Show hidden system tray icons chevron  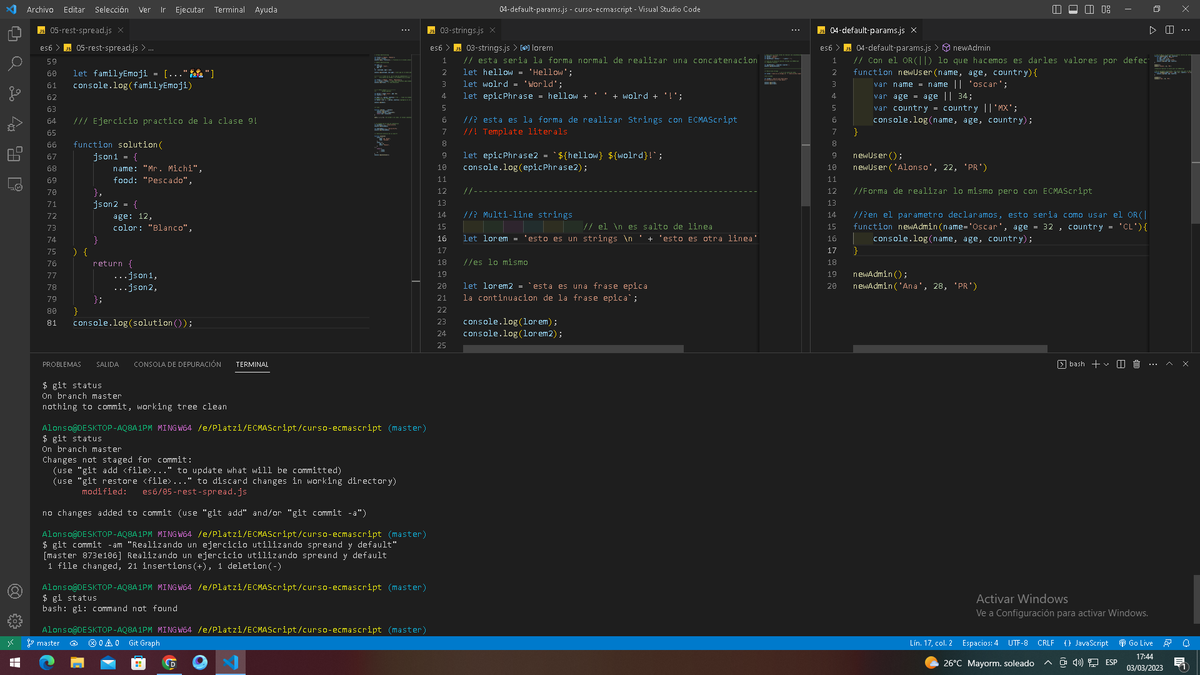point(1048,663)
